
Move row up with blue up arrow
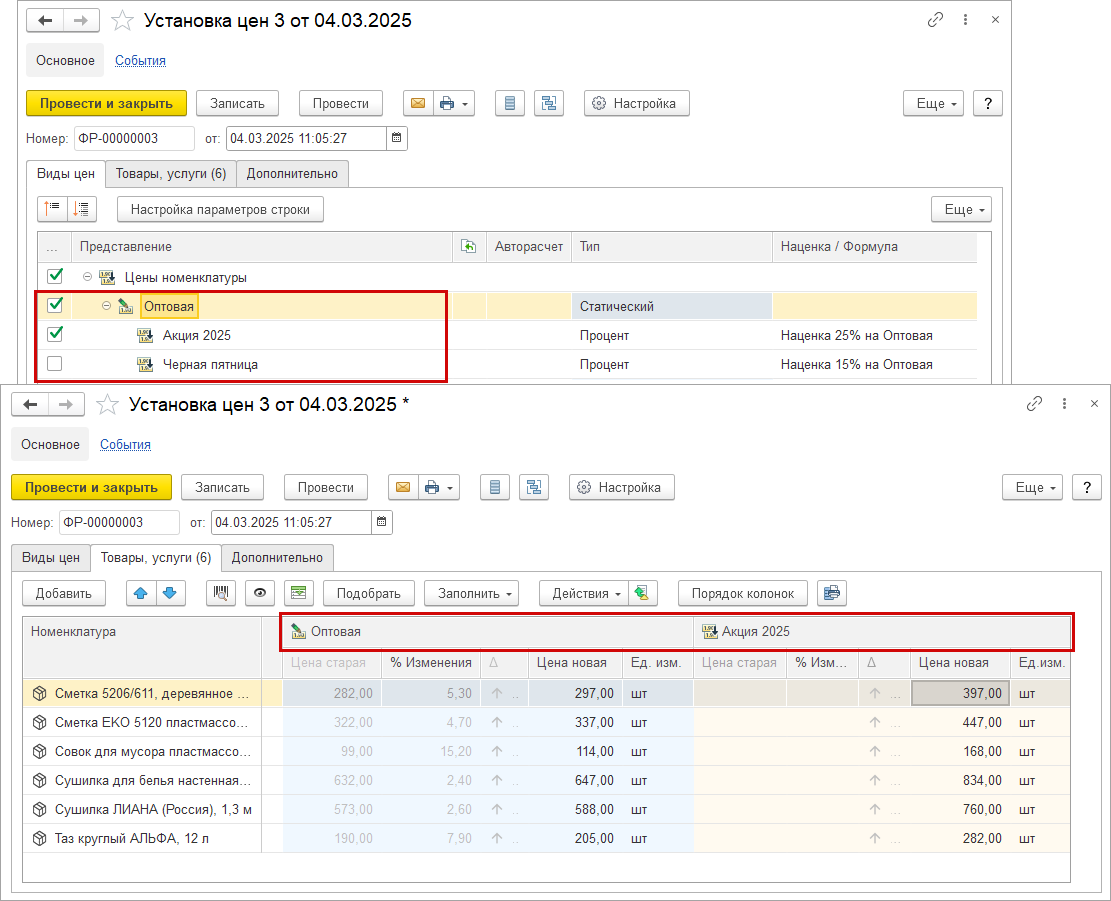(x=140, y=593)
